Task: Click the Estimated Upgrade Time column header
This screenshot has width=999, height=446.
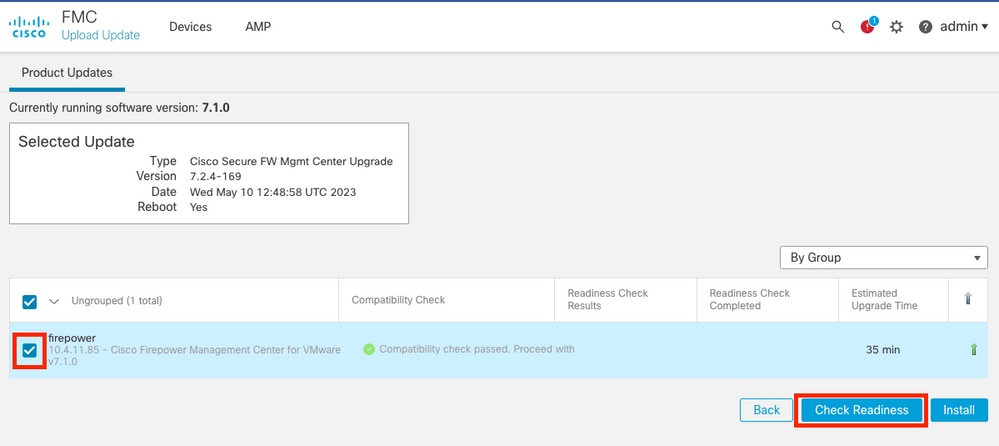Action: 884,299
